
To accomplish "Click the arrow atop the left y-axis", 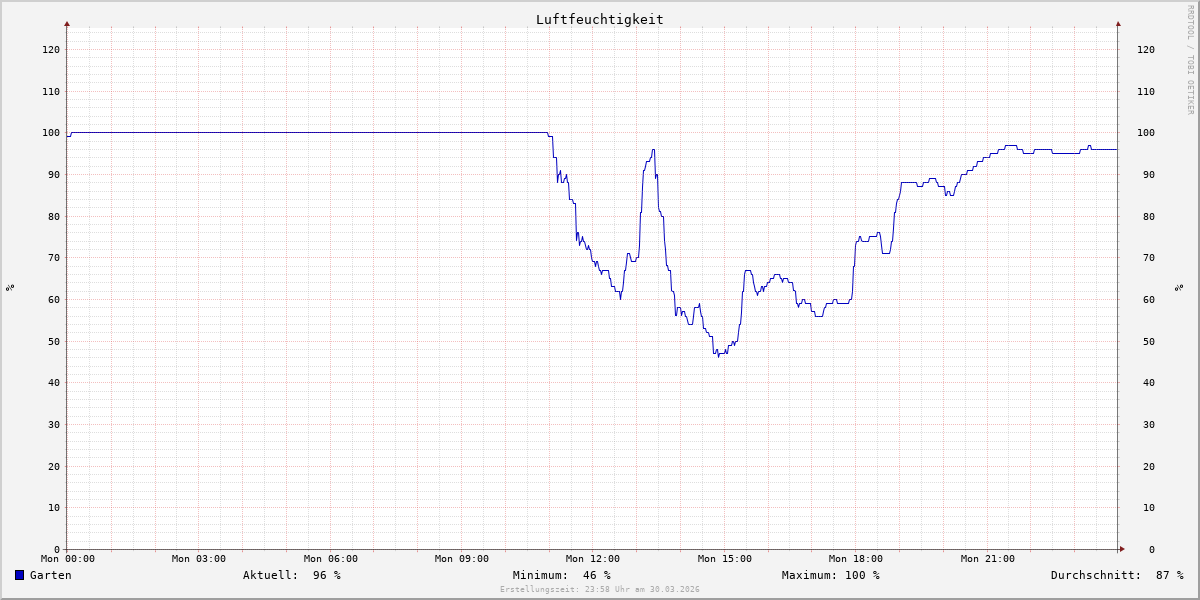I will point(67,23).
